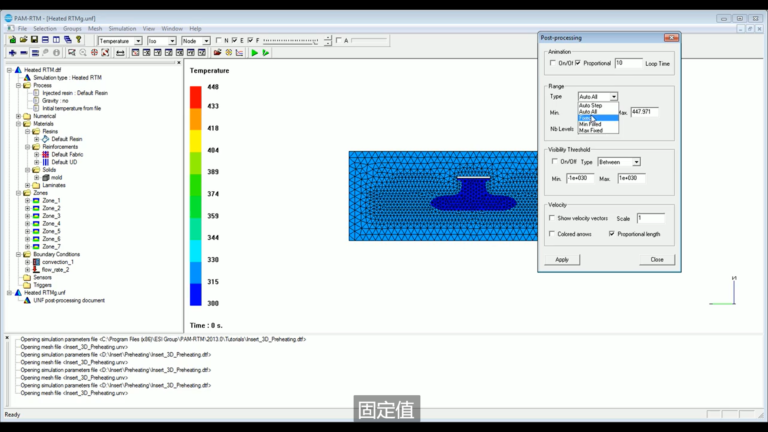The height and width of the screenshot is (432, 768).
Task: Click the Open file folder icon
Action: point(23,40)
